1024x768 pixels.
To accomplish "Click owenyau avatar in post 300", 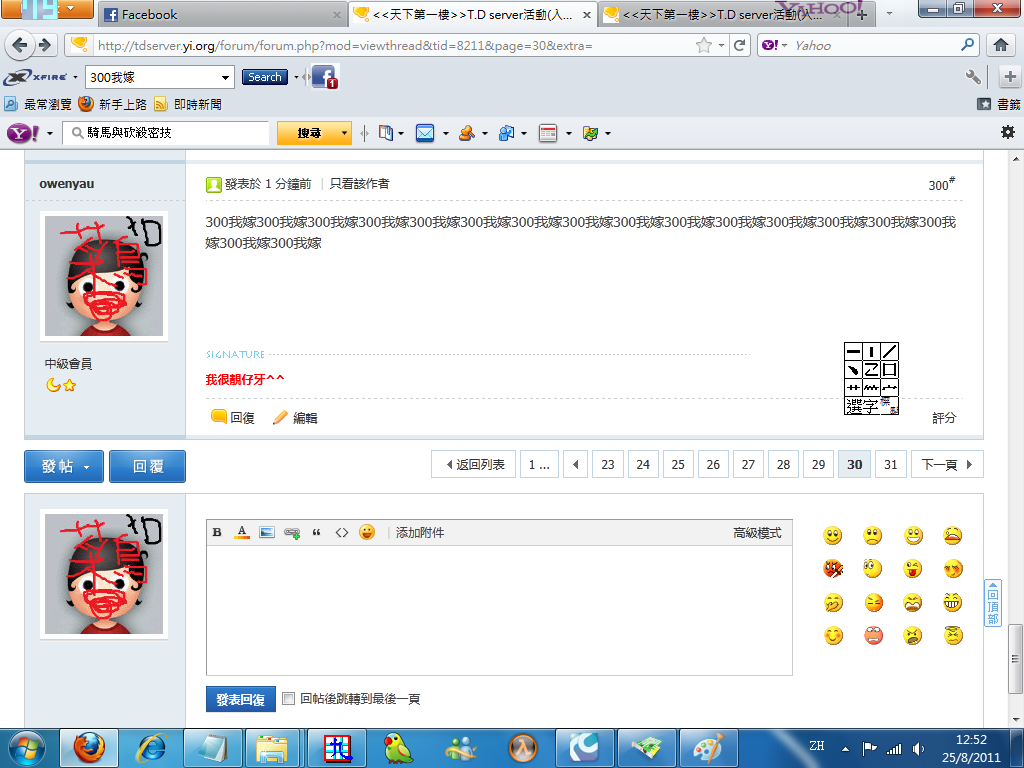I will pos(104,276).
